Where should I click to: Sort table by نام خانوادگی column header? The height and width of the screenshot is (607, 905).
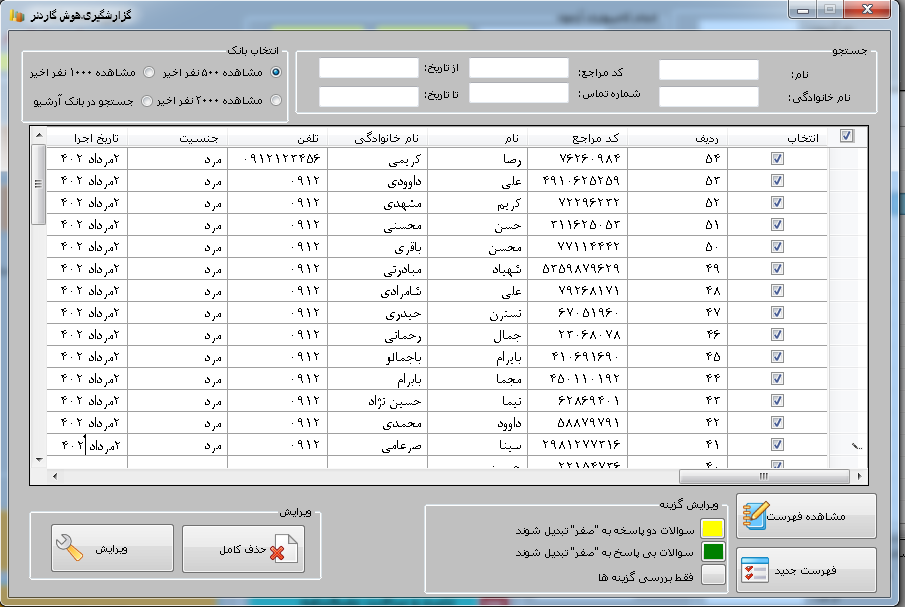(377, 137)
